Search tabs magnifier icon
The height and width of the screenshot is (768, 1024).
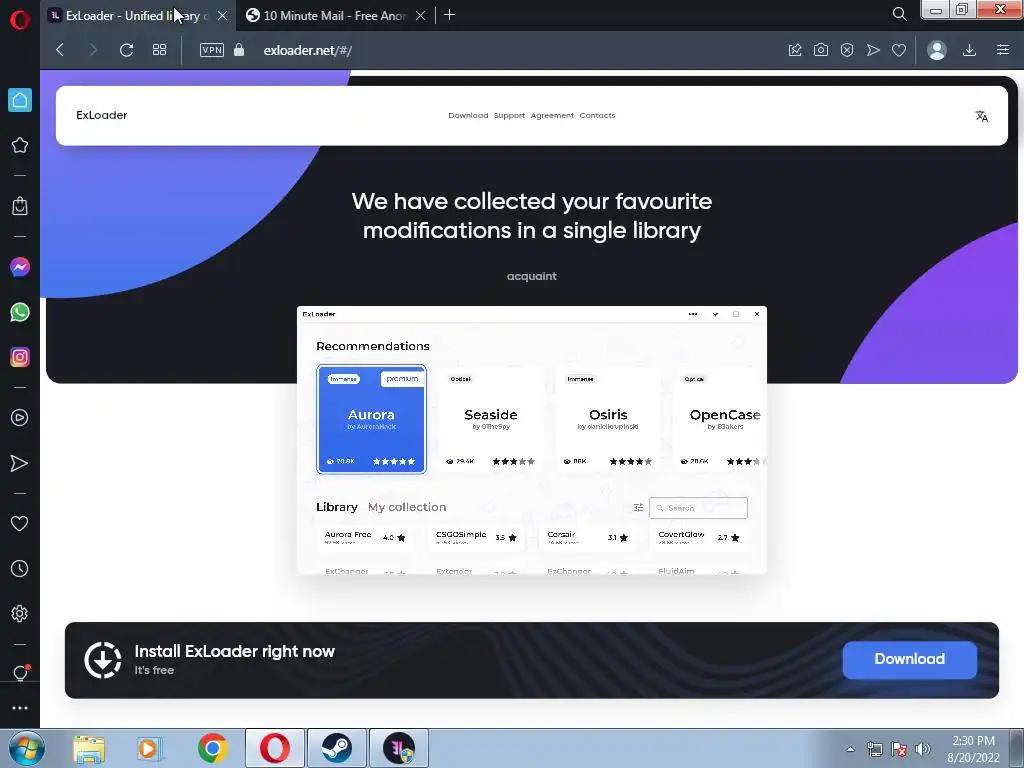[x=899, y=14]
